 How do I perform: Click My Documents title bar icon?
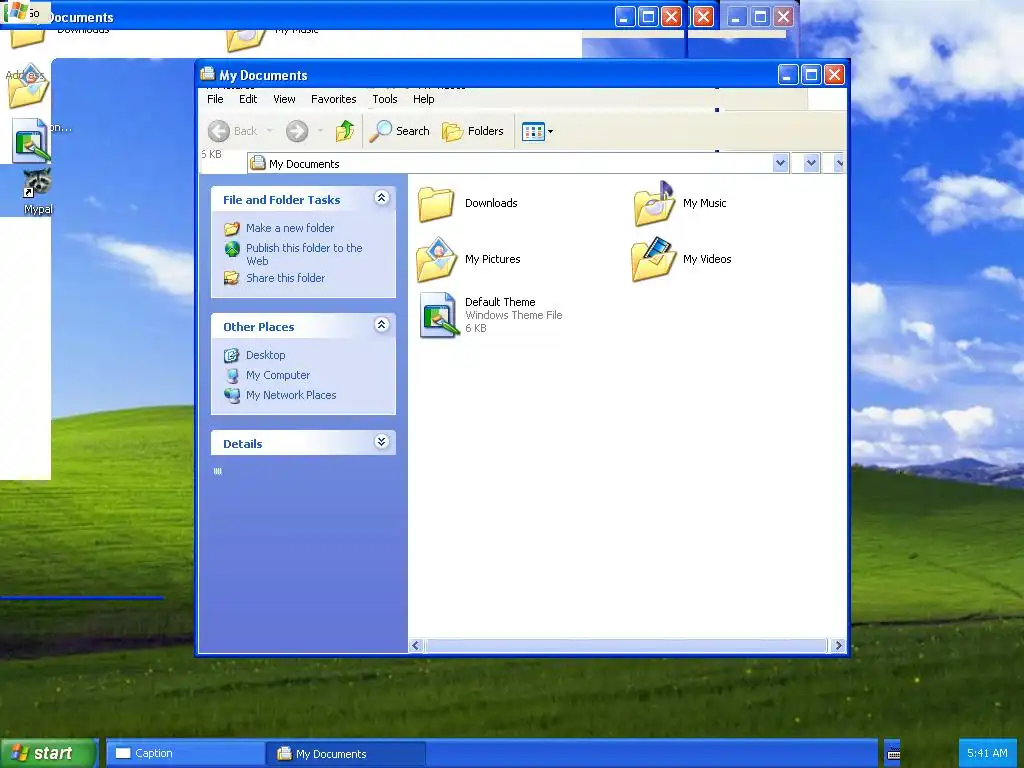(208, 74)
